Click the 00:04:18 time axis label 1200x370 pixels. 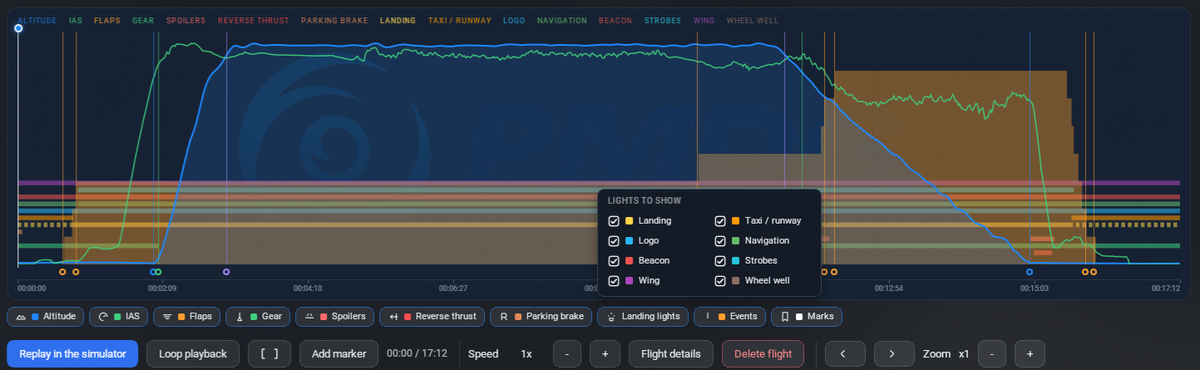click(x=307, y=288)
